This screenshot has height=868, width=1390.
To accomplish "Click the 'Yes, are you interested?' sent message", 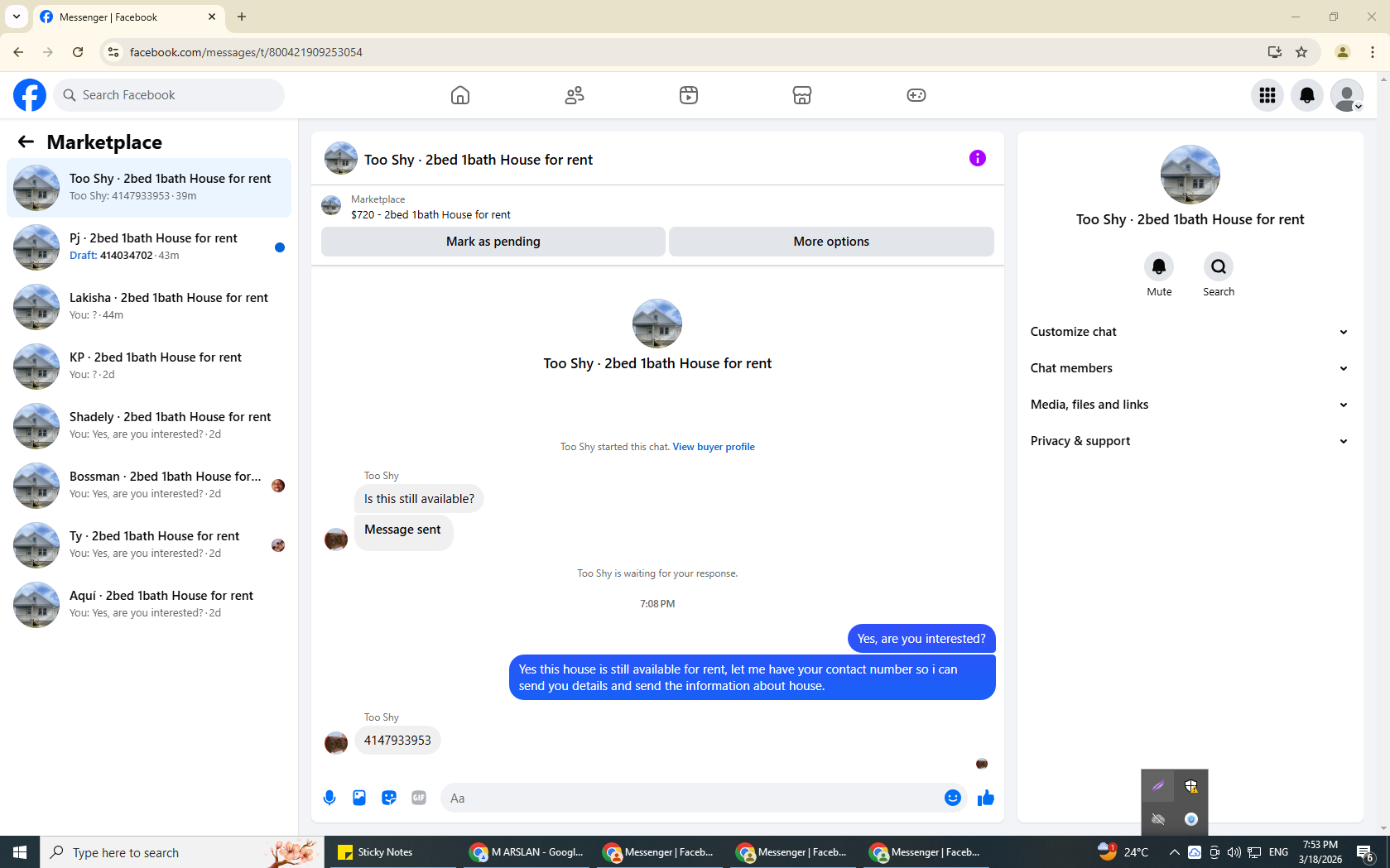I will 921,639.
